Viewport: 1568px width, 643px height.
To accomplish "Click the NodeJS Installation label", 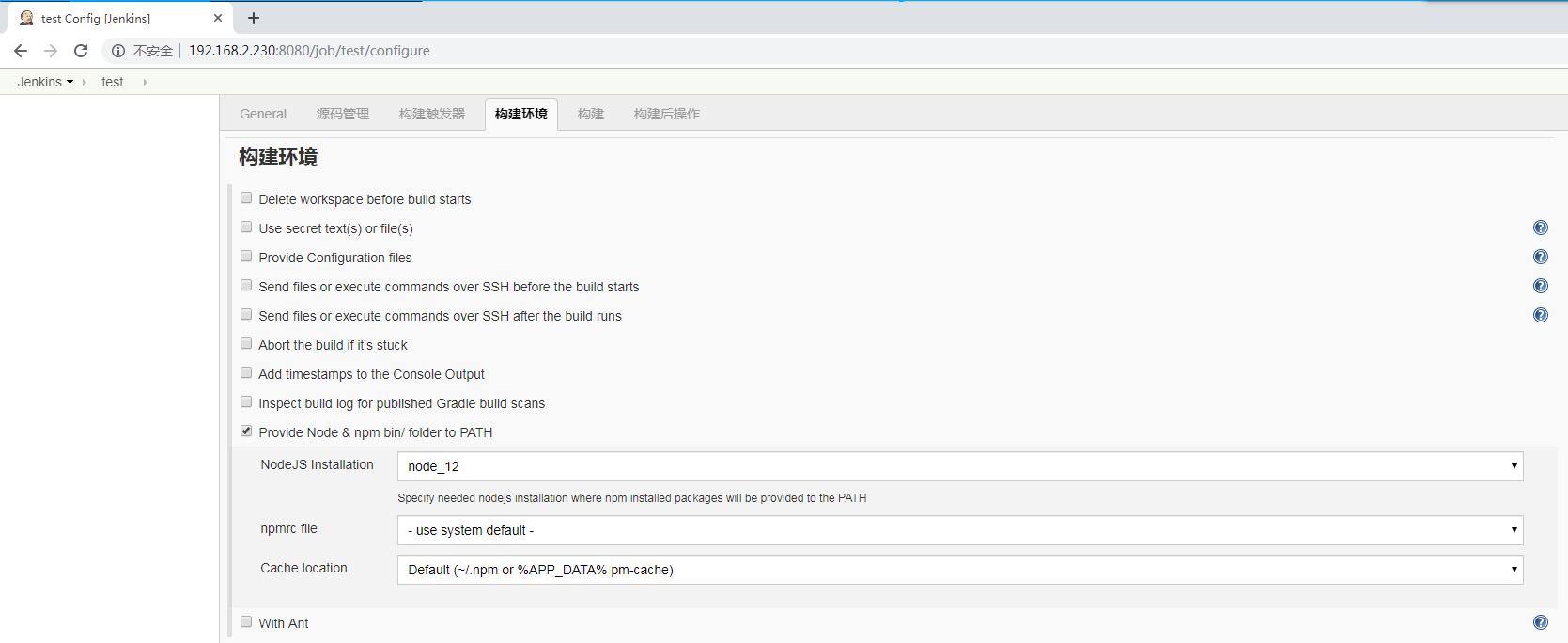I will click(x=318, y=464).
